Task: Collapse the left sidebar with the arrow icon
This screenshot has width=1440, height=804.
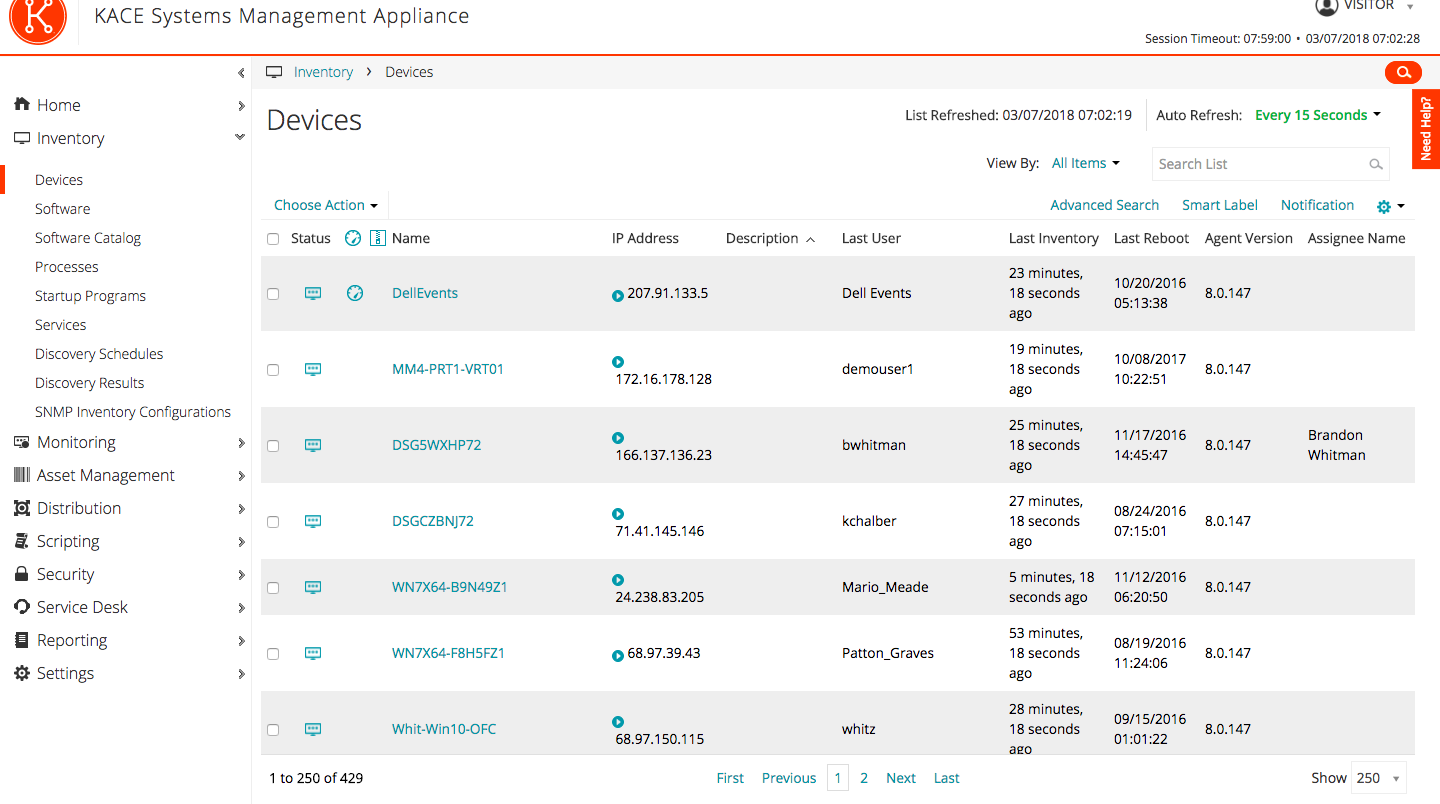Action: coord(241,73)
